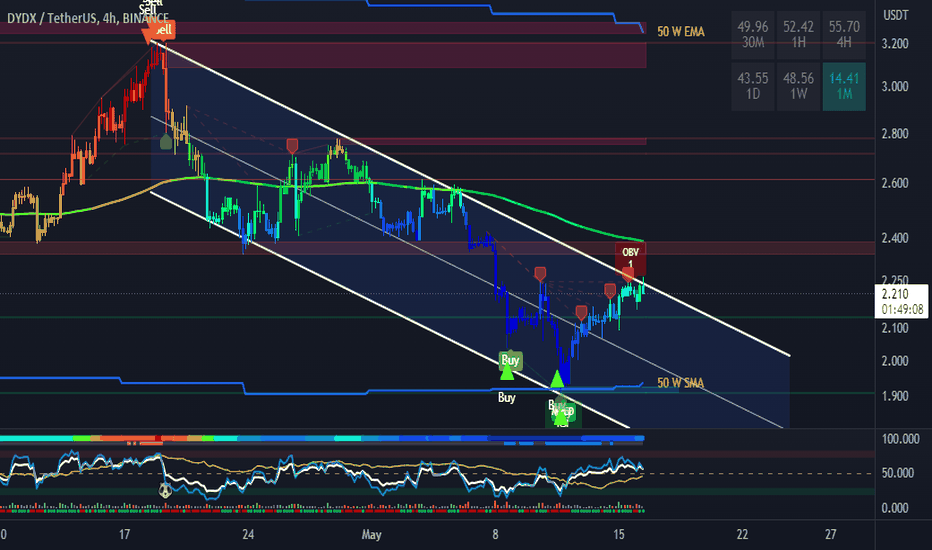The height and width of the screenshot is (550, 932).
Task: Click the 2.600 price axis level
Action: 895,183
